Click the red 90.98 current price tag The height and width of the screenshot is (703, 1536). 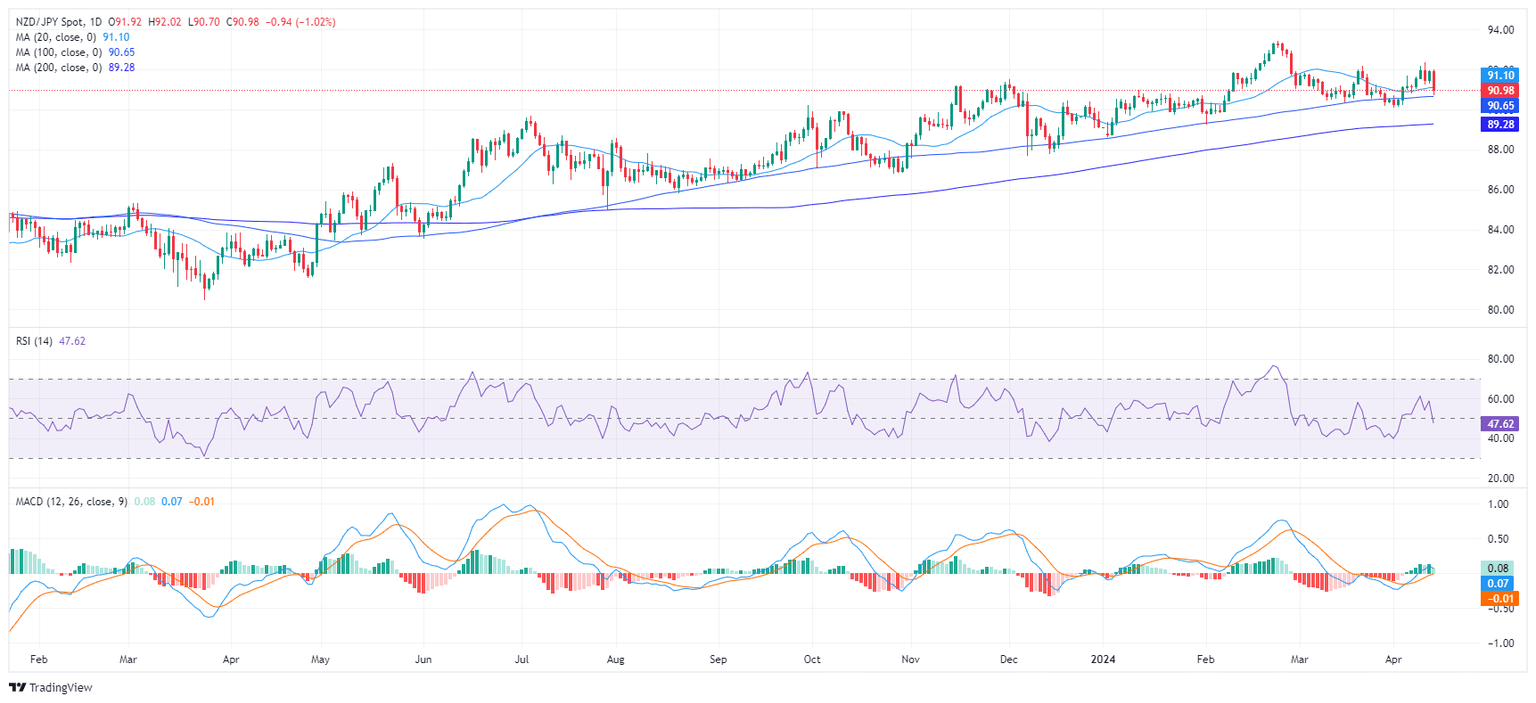[x=1498, y=90]
